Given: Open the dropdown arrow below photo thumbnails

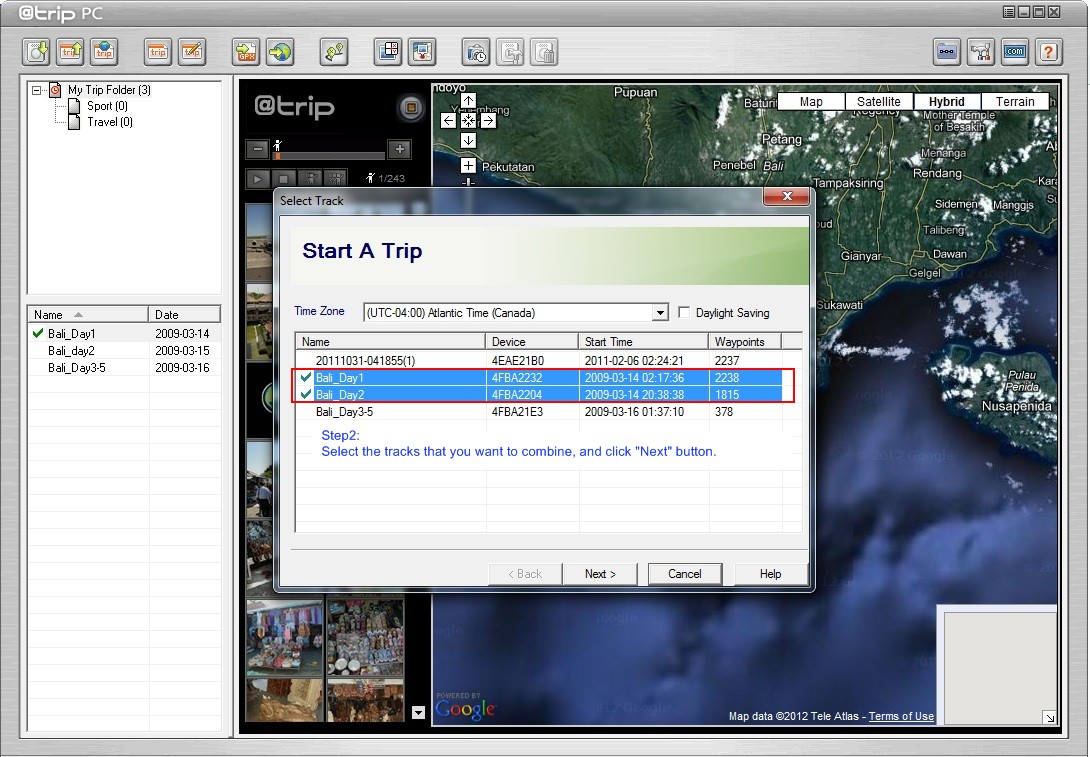Looking at the screenshot, I should pyautogui.click(x=418, y=713).
